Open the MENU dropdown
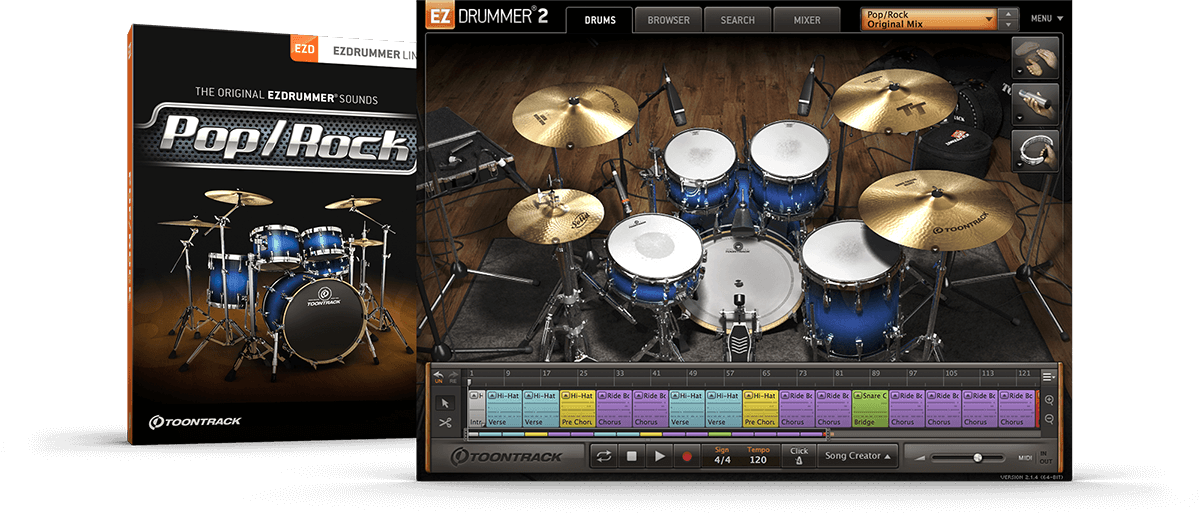This screenshot has width=1200, height=517. point(1047,19)
